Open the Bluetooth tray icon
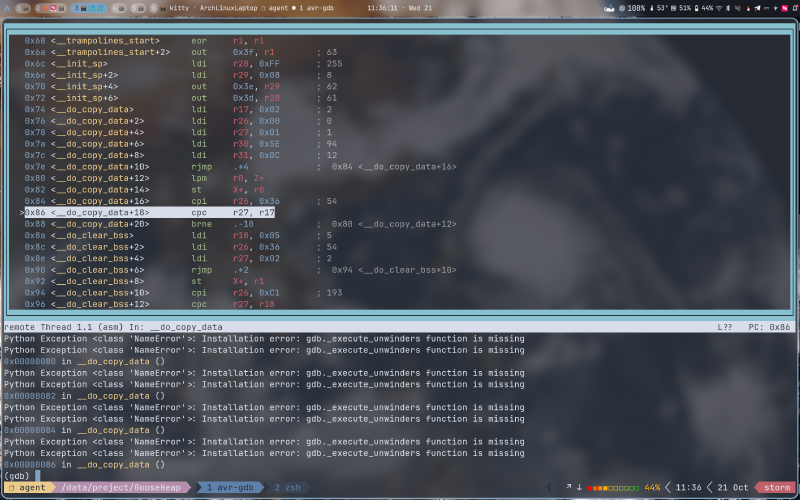The image size is (800, 500). pos(728,8)
